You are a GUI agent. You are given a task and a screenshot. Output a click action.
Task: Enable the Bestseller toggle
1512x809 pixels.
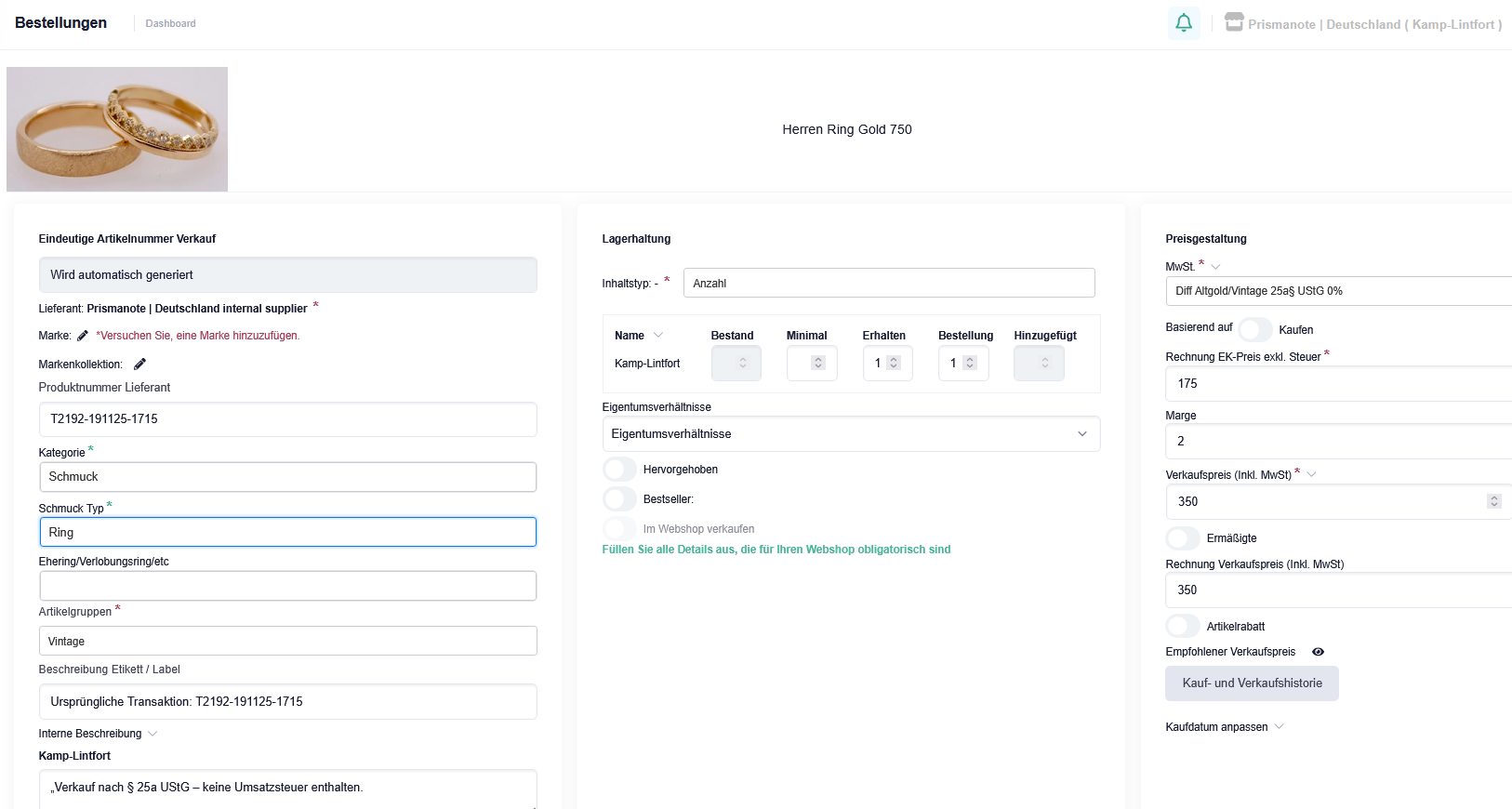tap(620, 499)
